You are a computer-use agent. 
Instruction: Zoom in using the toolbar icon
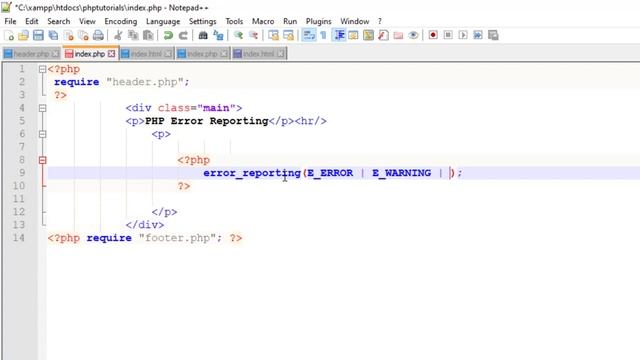point(238,36)
